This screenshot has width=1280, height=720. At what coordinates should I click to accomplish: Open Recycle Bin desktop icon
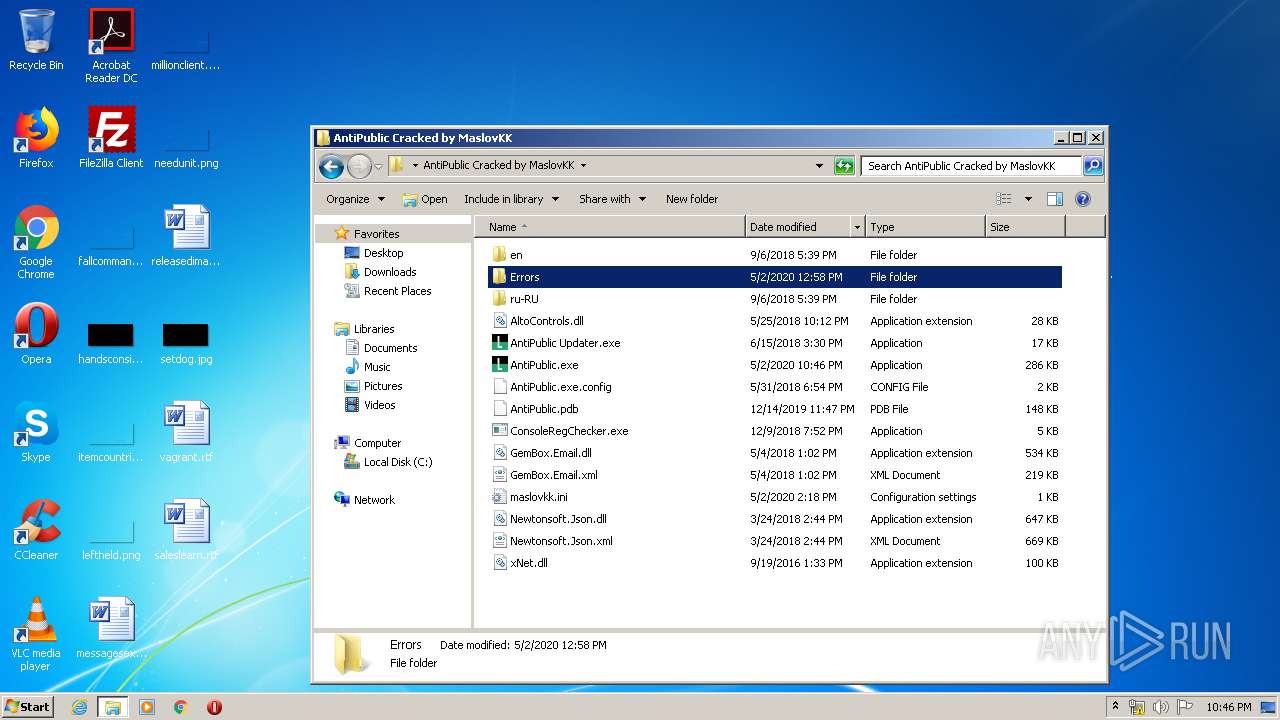[x=36, y=40]
